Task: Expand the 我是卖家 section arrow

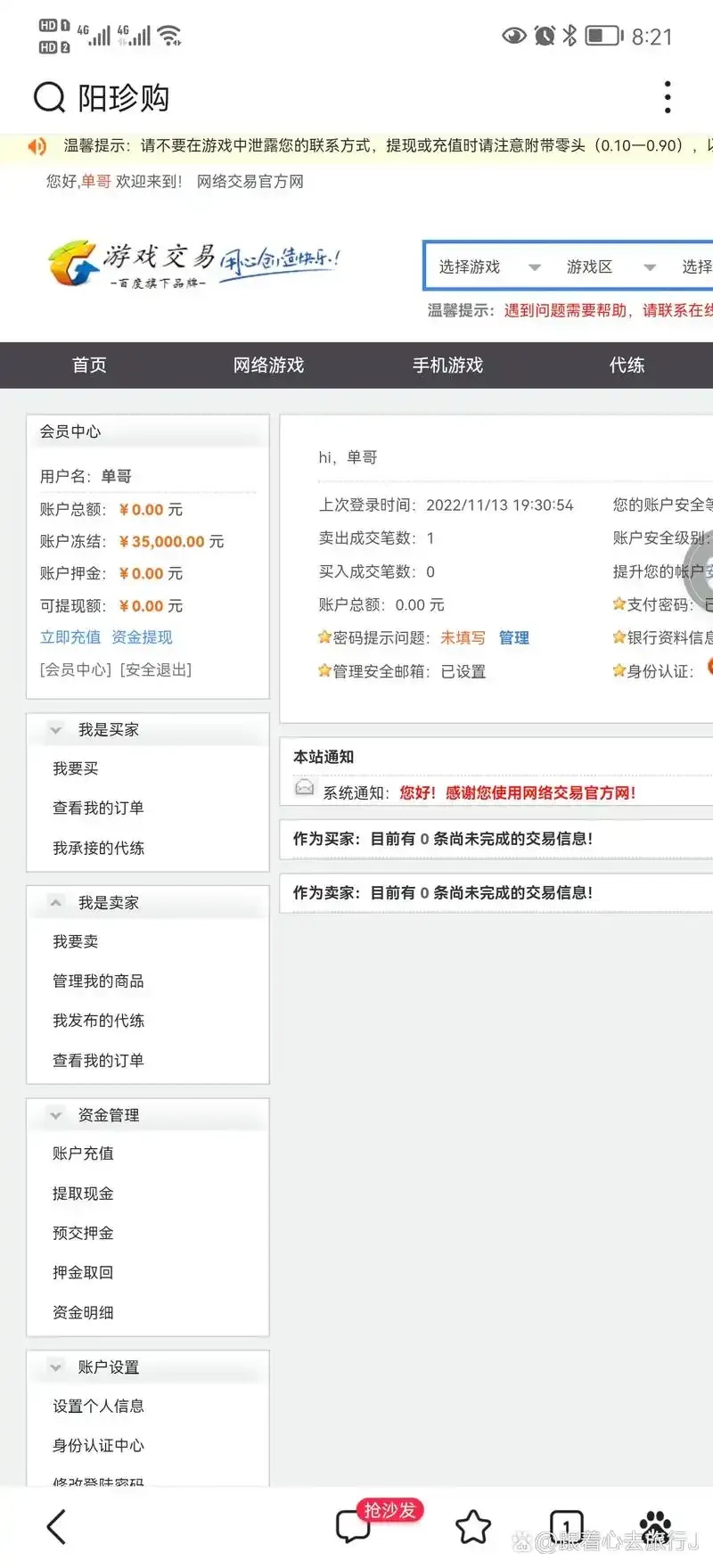Action: pyautogui.click(x=56, y=902)
